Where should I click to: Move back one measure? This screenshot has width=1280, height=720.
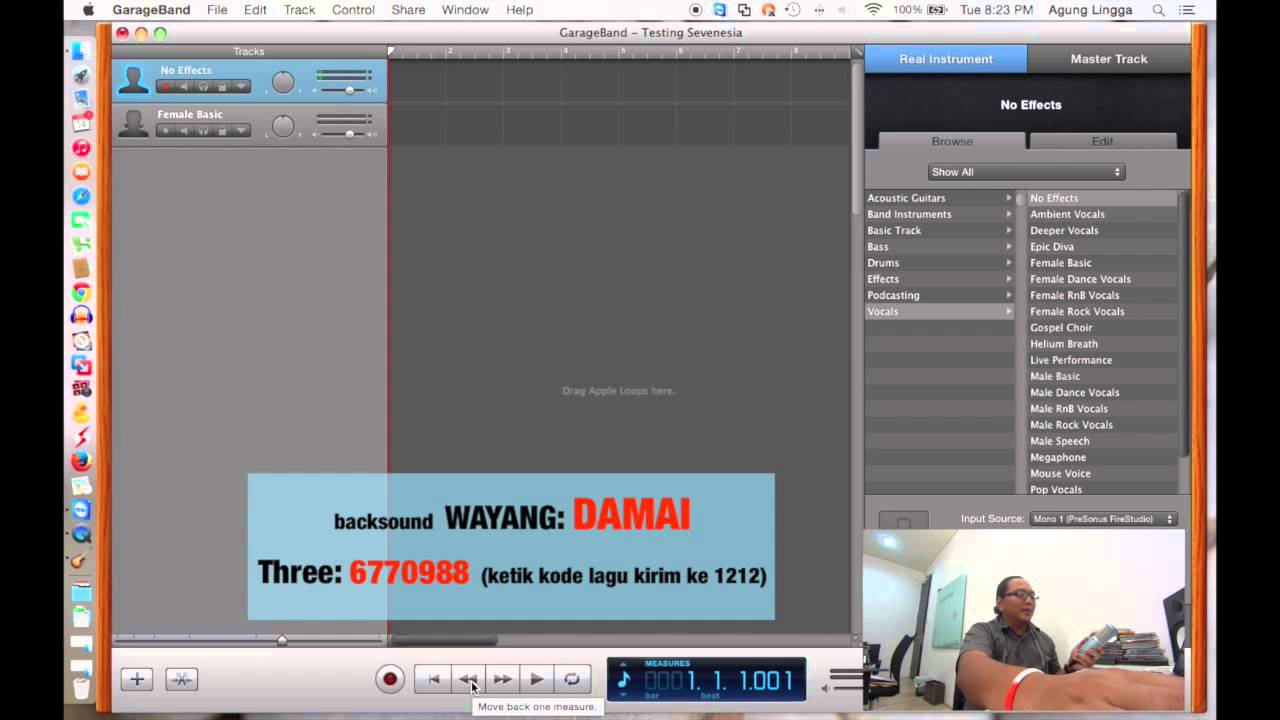pyautogui.click(x=468, y=679)
